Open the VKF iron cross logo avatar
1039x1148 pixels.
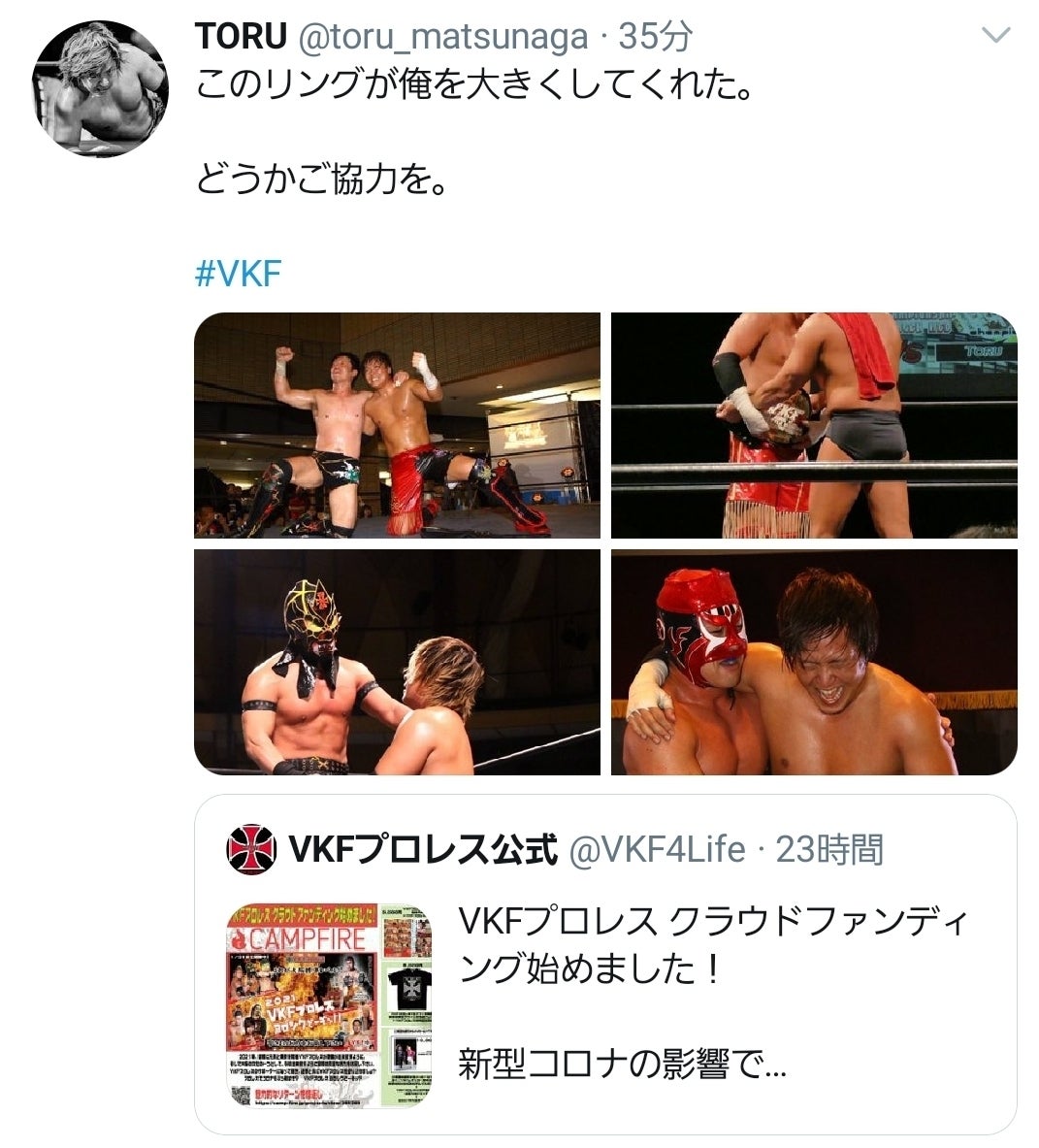pos(251,849)
